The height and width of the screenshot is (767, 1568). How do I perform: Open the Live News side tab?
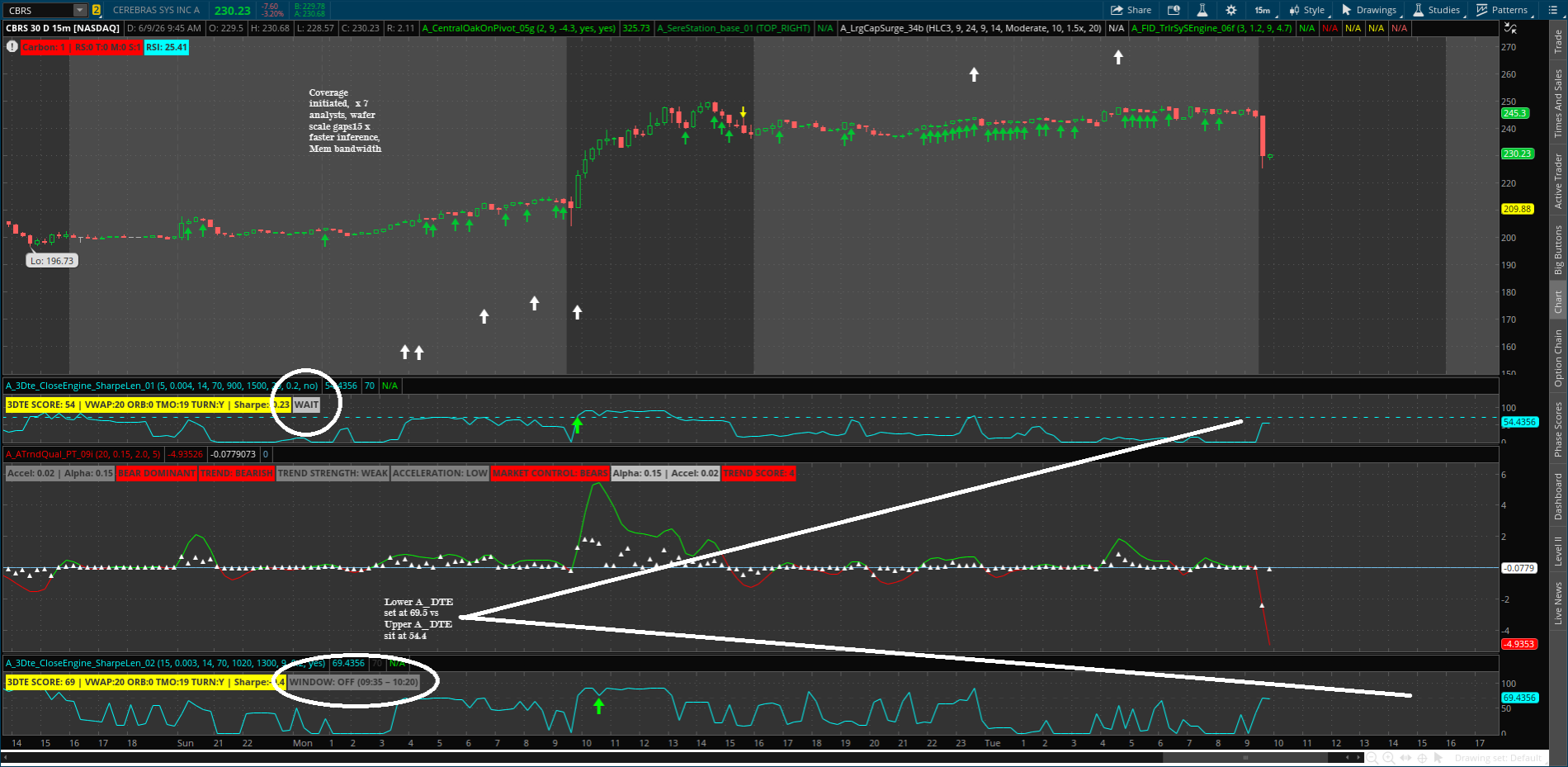pos(1558,603)
